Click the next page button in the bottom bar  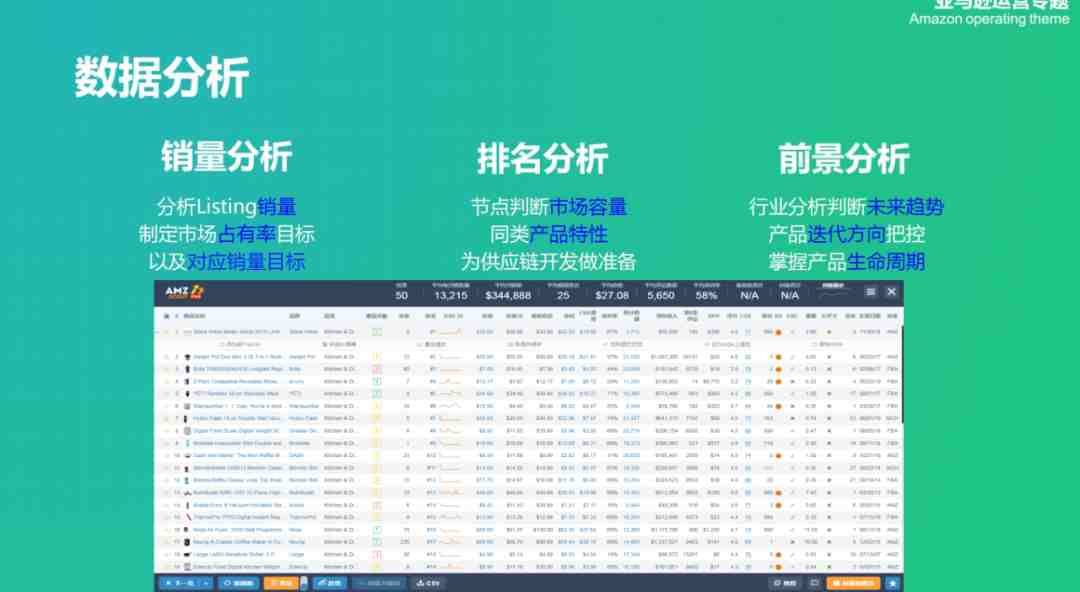(180, 583)
